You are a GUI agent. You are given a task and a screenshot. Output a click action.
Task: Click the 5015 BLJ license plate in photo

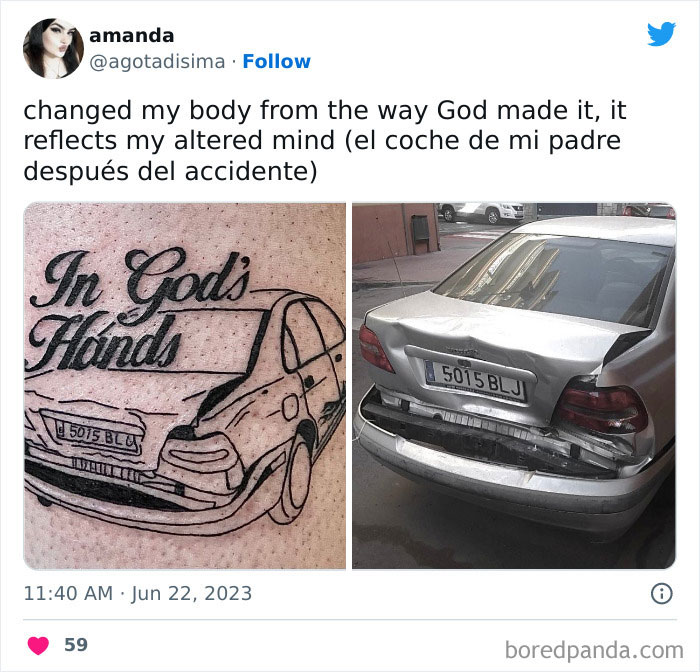[x=476, y=381]
